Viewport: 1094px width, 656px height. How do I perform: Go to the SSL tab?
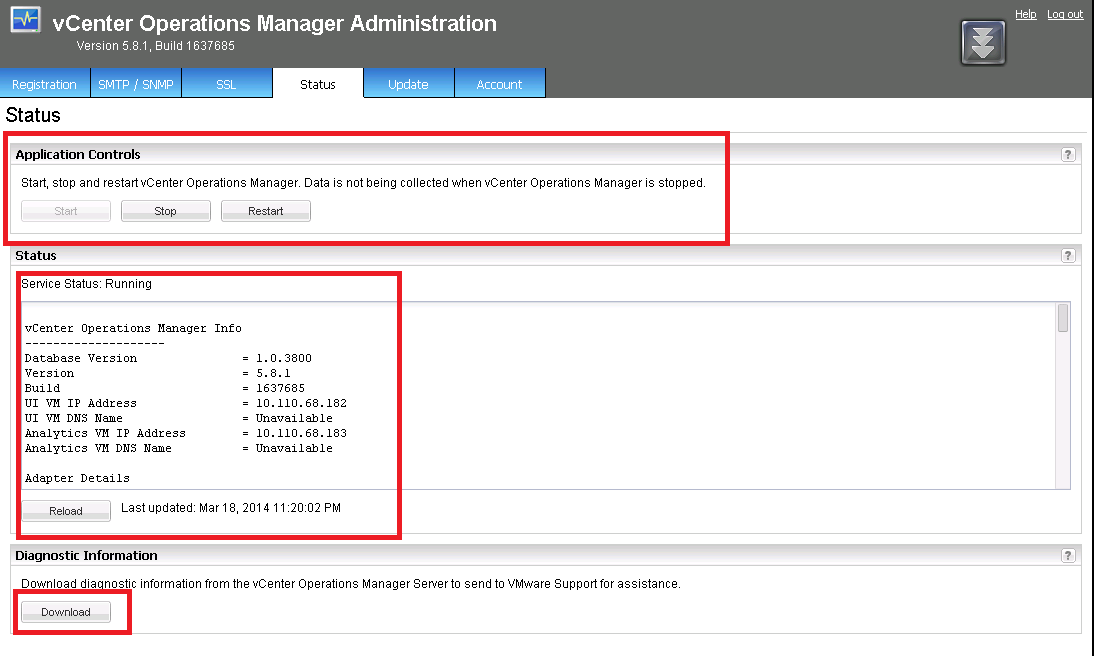(227, 84)
